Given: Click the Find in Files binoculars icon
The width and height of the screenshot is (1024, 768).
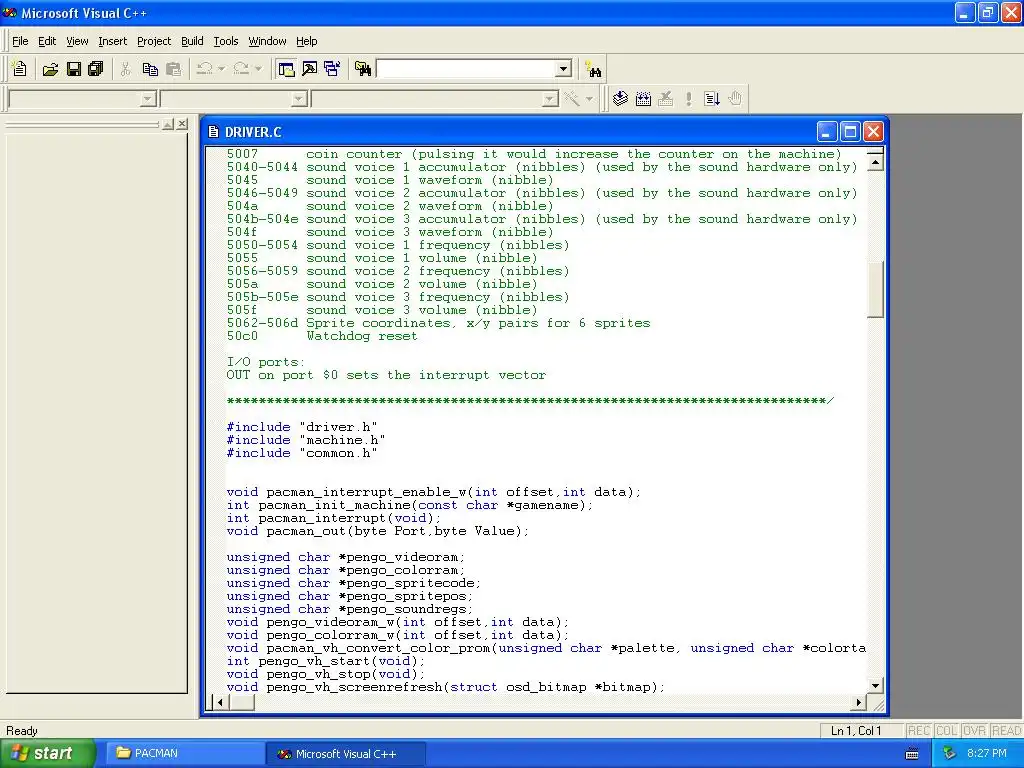Looking at the screenshot, I should click(x=363, y=69).
